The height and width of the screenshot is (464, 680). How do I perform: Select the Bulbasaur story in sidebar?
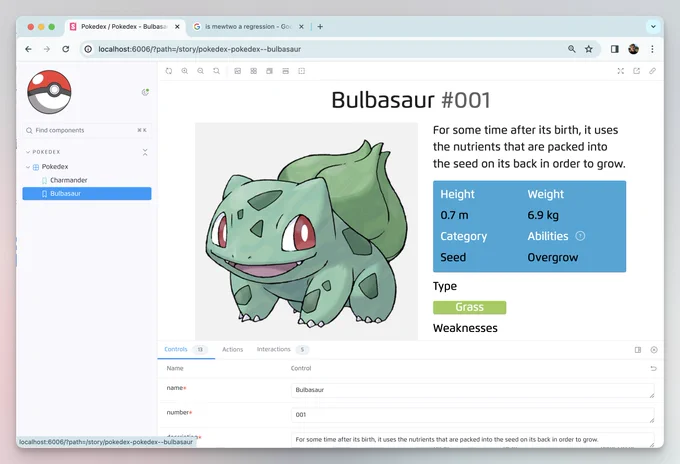point(87,193)
